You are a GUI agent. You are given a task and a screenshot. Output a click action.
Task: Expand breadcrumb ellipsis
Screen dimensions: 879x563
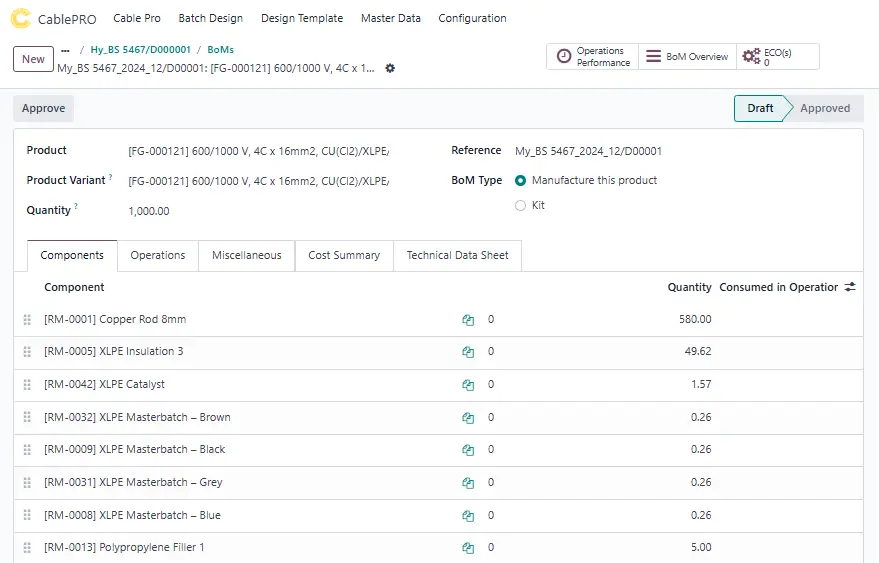point(65,50)
